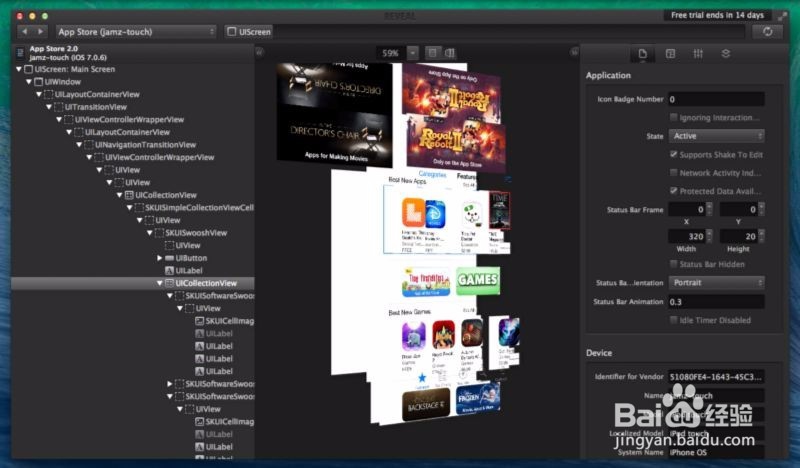Click the refresh snapshot button
This screenshot has width=800, height=468.
point(767,32)
